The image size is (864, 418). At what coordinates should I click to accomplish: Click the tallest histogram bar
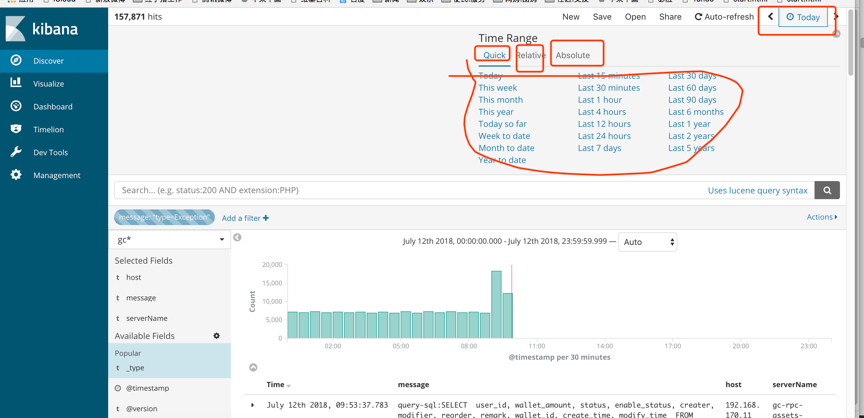496,305
